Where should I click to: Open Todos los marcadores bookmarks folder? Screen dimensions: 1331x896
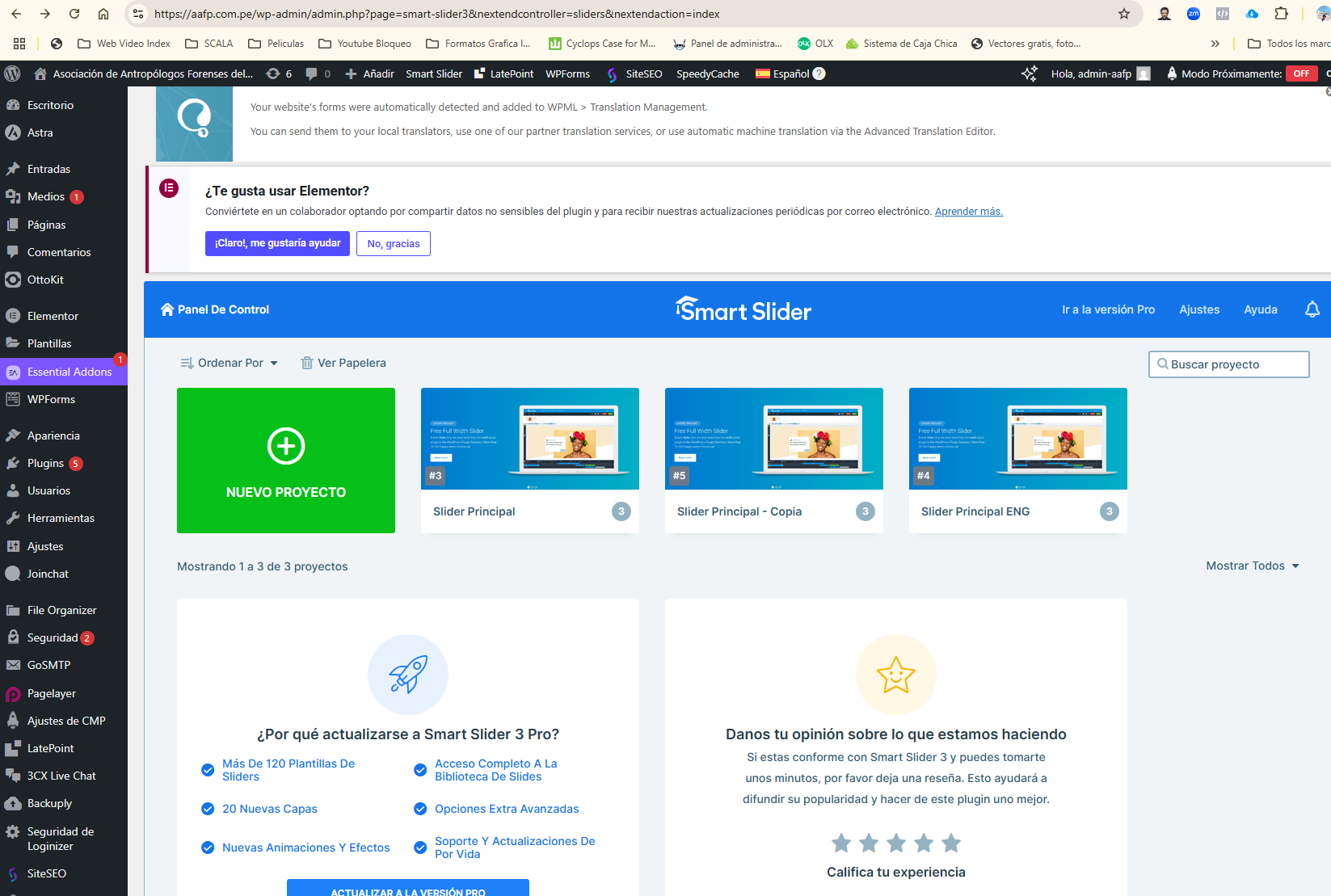point(1288,44)
